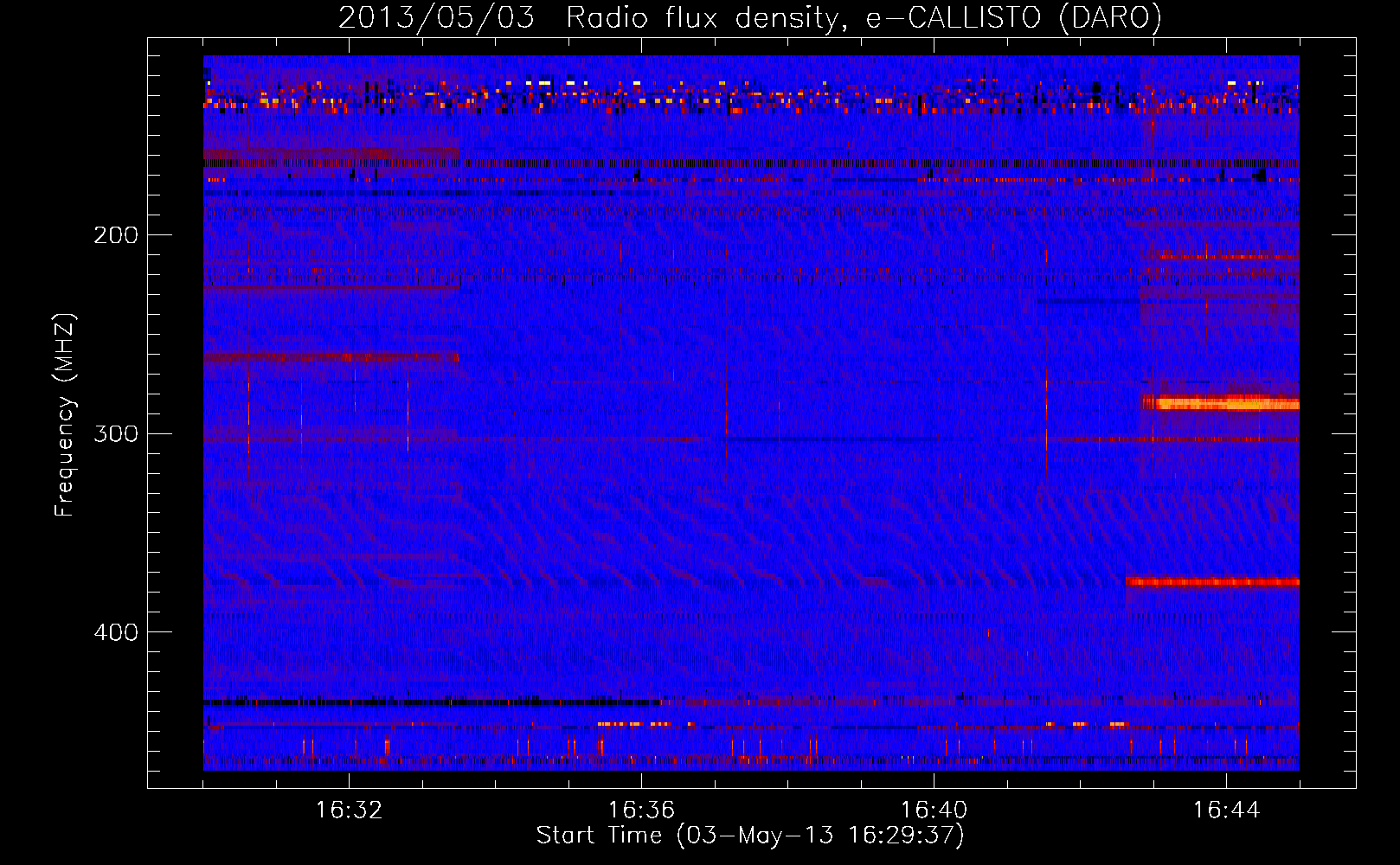Screen dimensions: 1400x865
Task: Click the "Frequency (MHZ)" axis label
Action: (x=65, y=415)
